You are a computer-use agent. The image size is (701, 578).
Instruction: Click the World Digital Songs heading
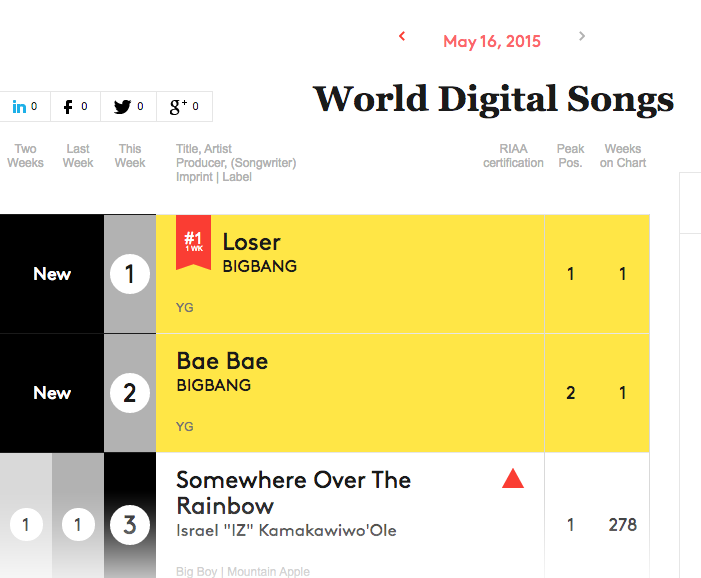(x=493, y=99)
